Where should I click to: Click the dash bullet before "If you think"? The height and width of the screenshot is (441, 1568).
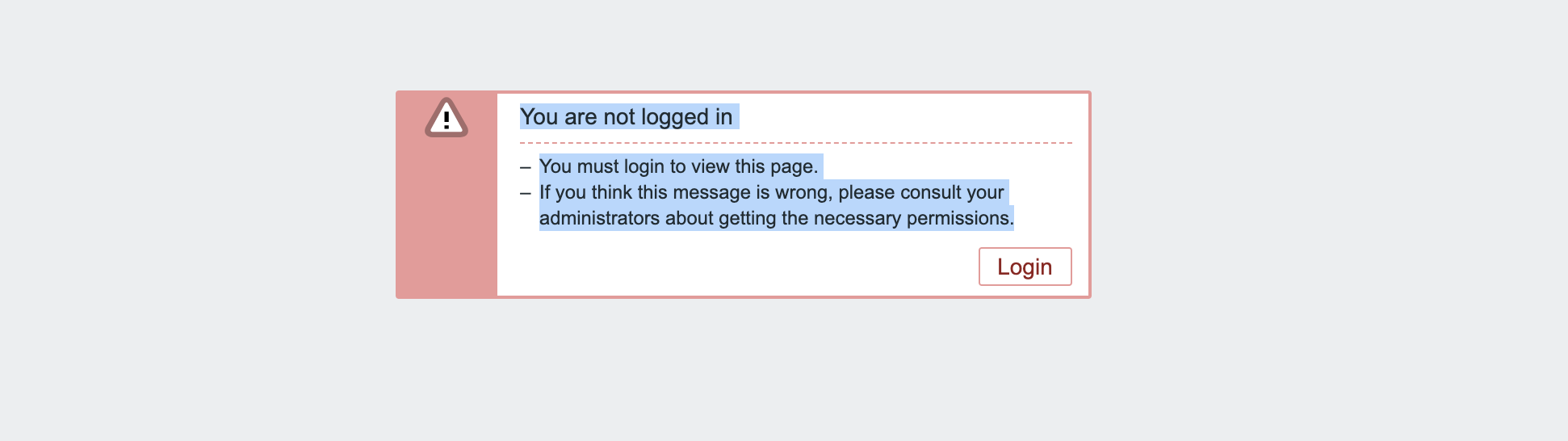(526, 193)
